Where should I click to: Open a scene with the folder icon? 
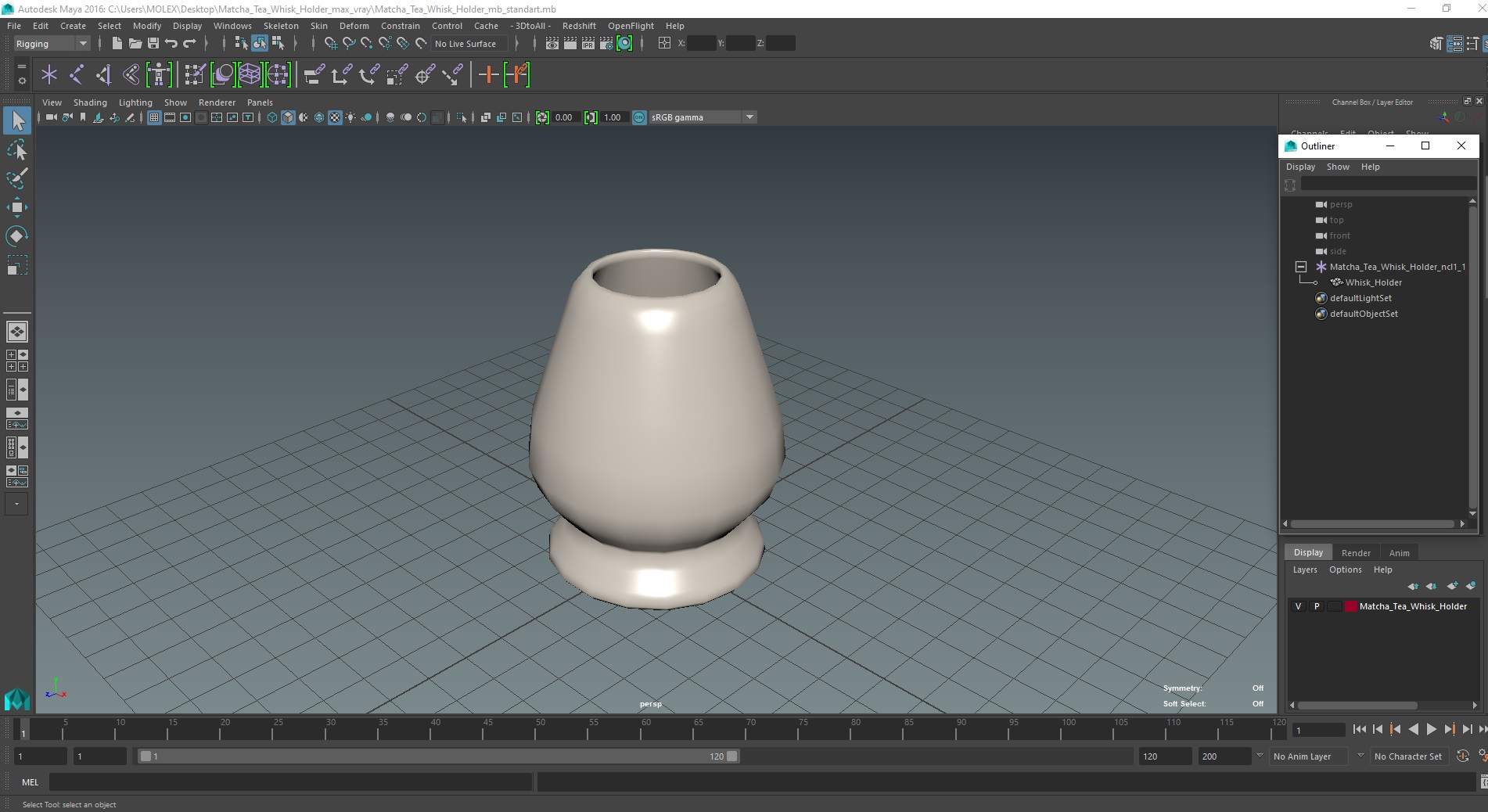(135, 44)
